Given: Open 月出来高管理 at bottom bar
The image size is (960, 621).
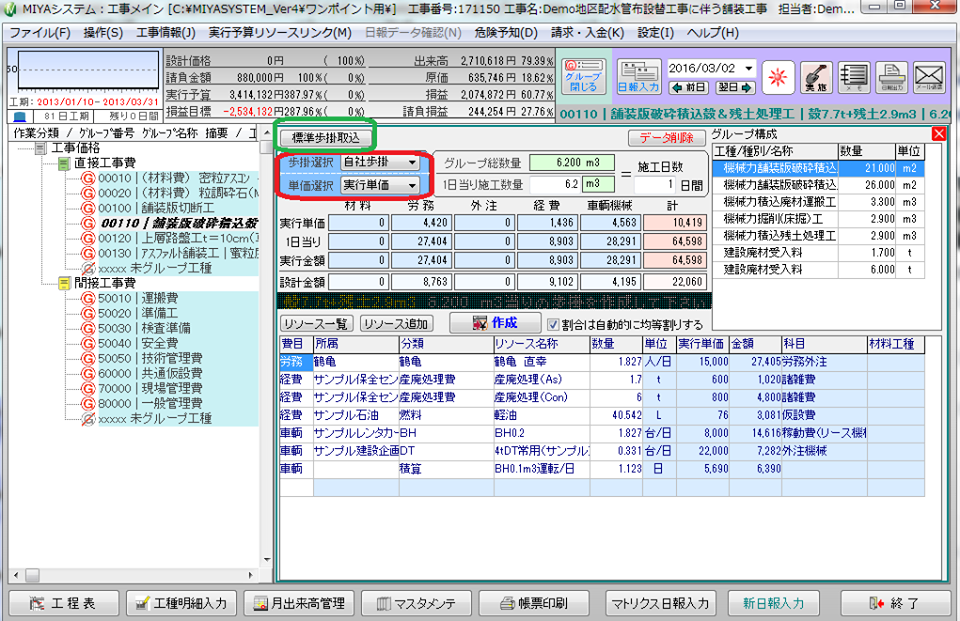Looking at the screenshot, I should pos(299,603).
